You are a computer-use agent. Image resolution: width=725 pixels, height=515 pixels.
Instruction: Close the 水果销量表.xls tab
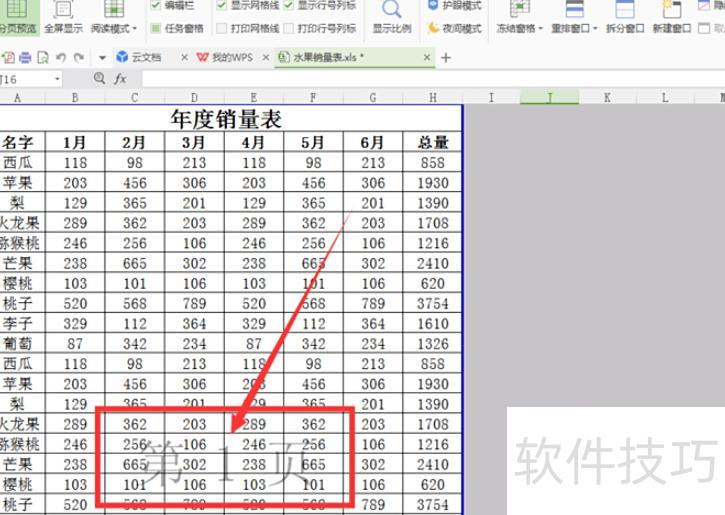click(x=427, y=57)
